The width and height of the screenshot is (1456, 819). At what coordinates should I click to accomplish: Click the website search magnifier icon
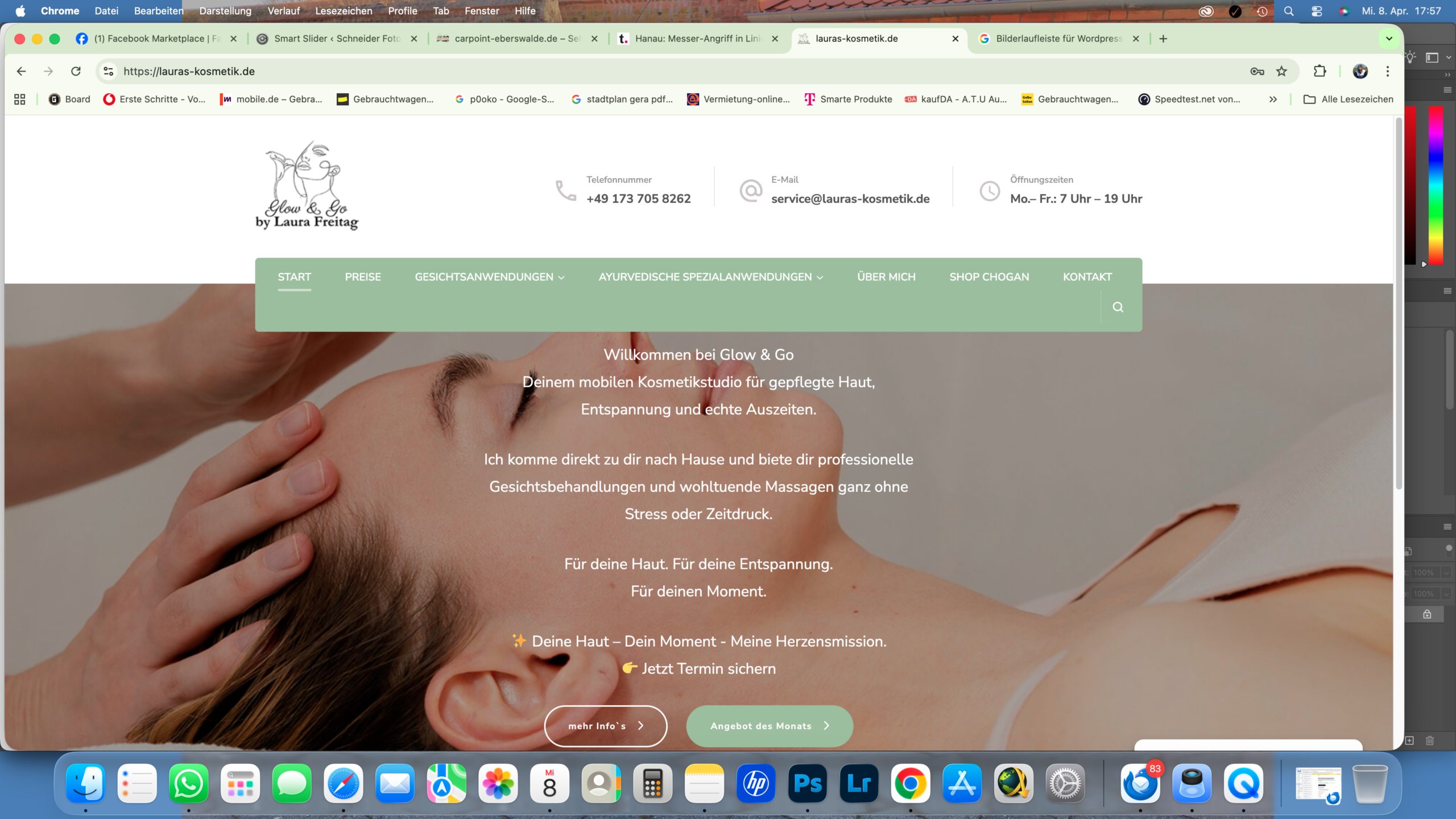(1118, 307)
